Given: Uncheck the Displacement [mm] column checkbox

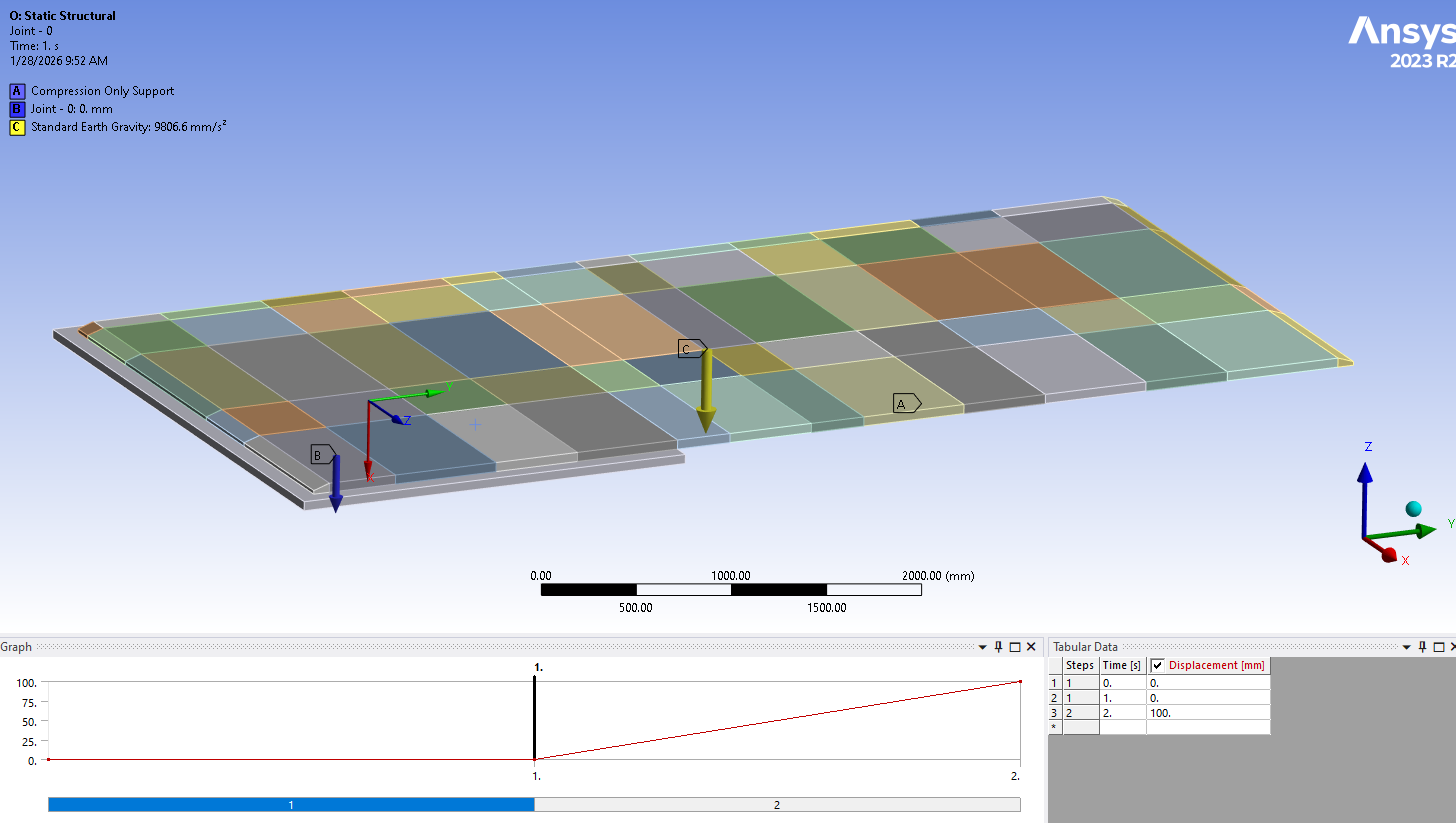Looking at the screenshot, I should point(1158,665).
